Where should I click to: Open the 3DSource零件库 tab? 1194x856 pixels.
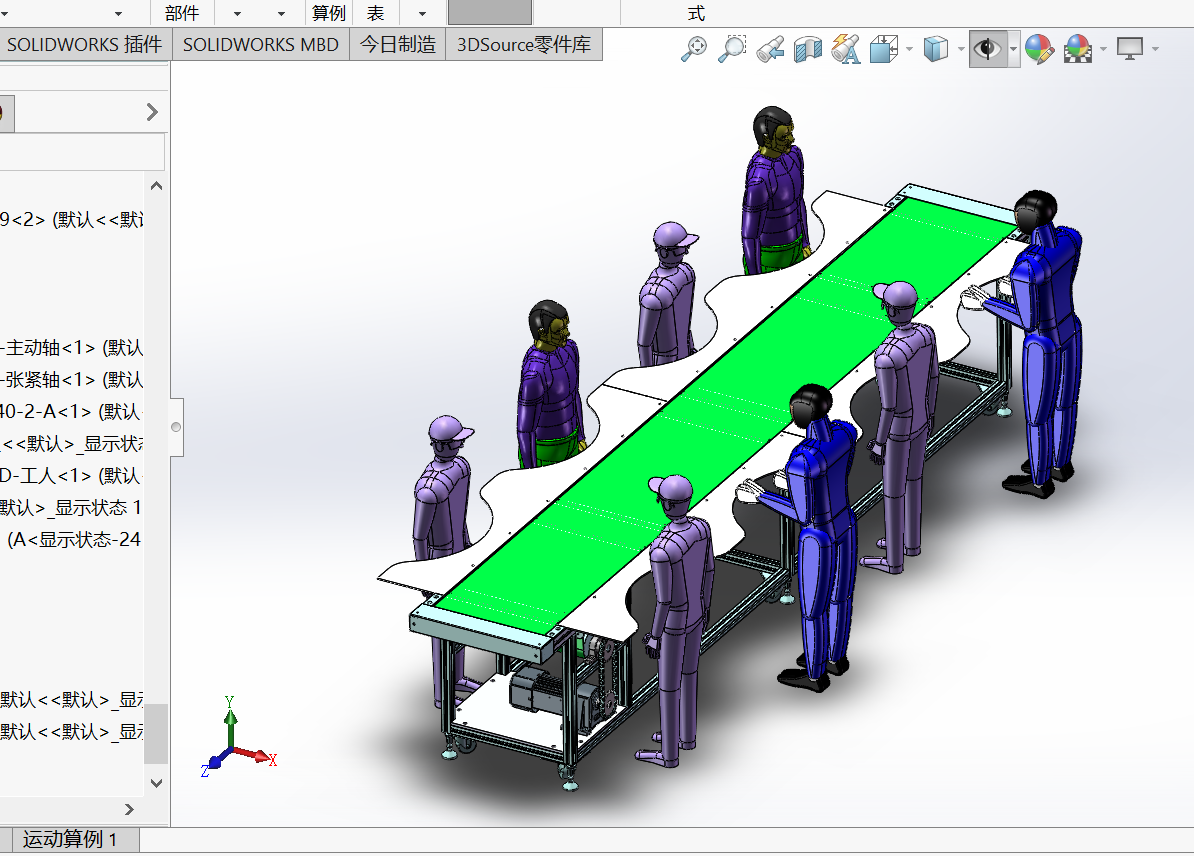[x=524, y=45]
